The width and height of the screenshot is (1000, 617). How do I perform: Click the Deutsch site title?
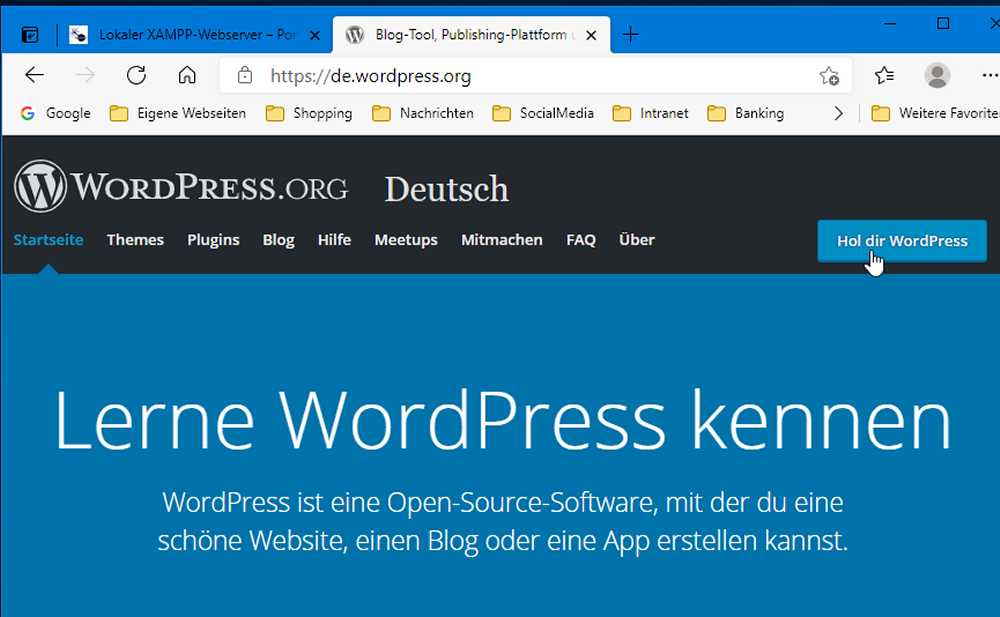point(446,190)
